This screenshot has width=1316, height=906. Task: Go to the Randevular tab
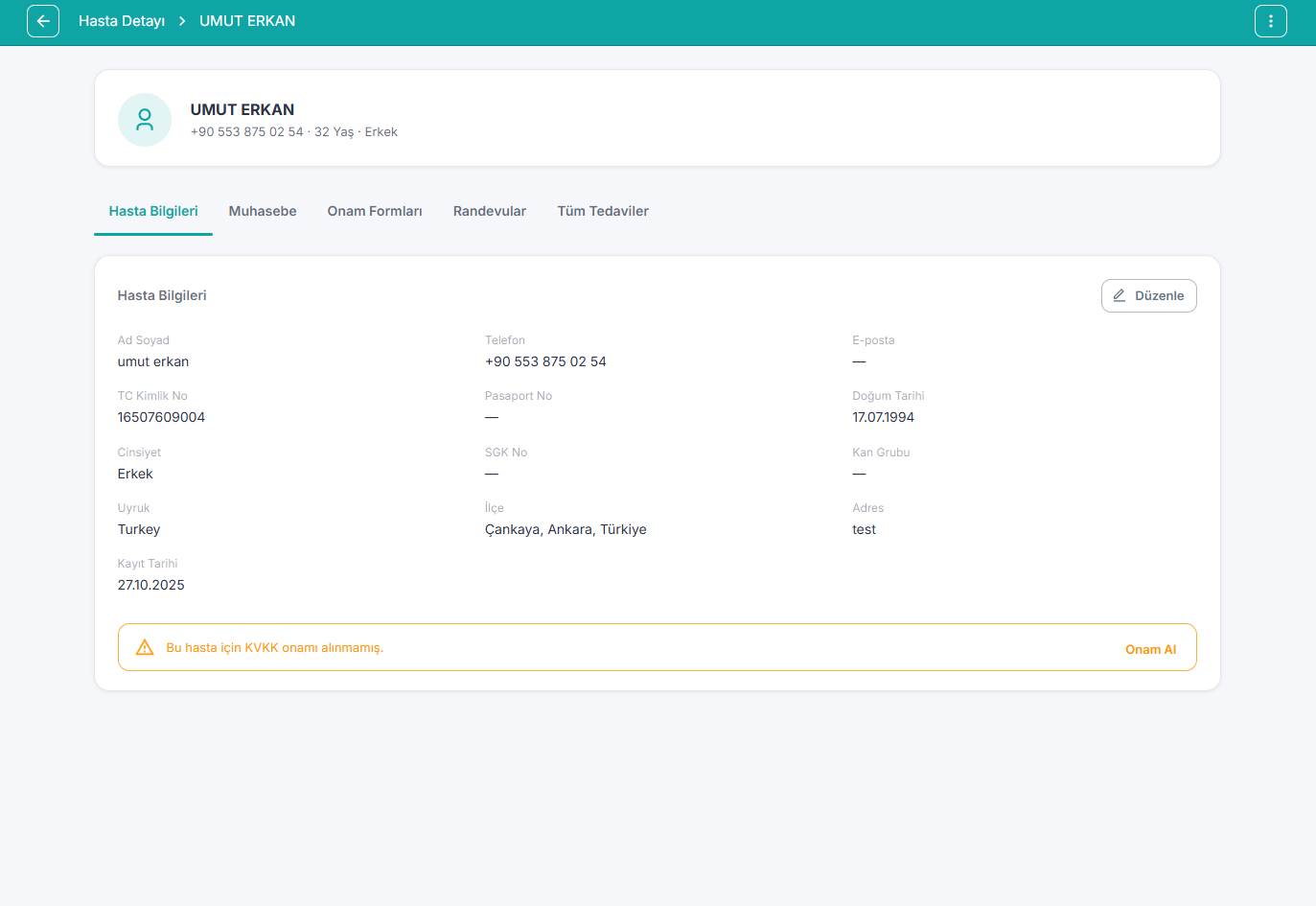click(490, 211)
